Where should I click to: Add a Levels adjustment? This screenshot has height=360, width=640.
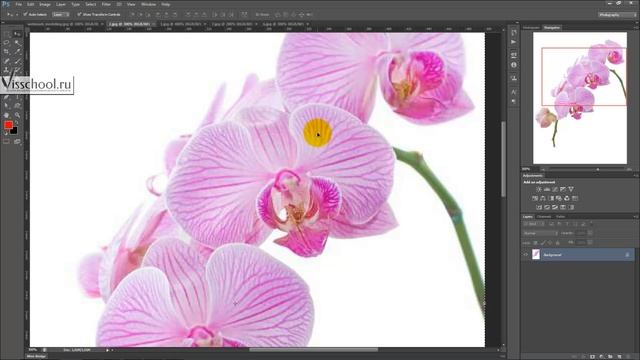point(547,189)
